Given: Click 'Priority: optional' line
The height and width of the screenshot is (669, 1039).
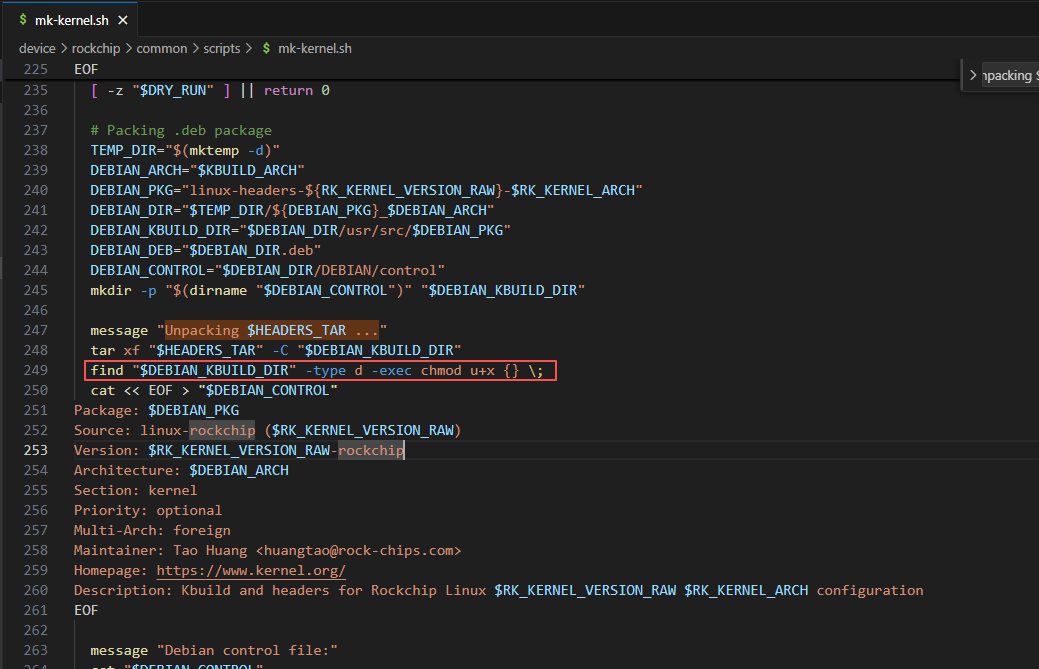Looking at the screenshot, I should point(148,510).
